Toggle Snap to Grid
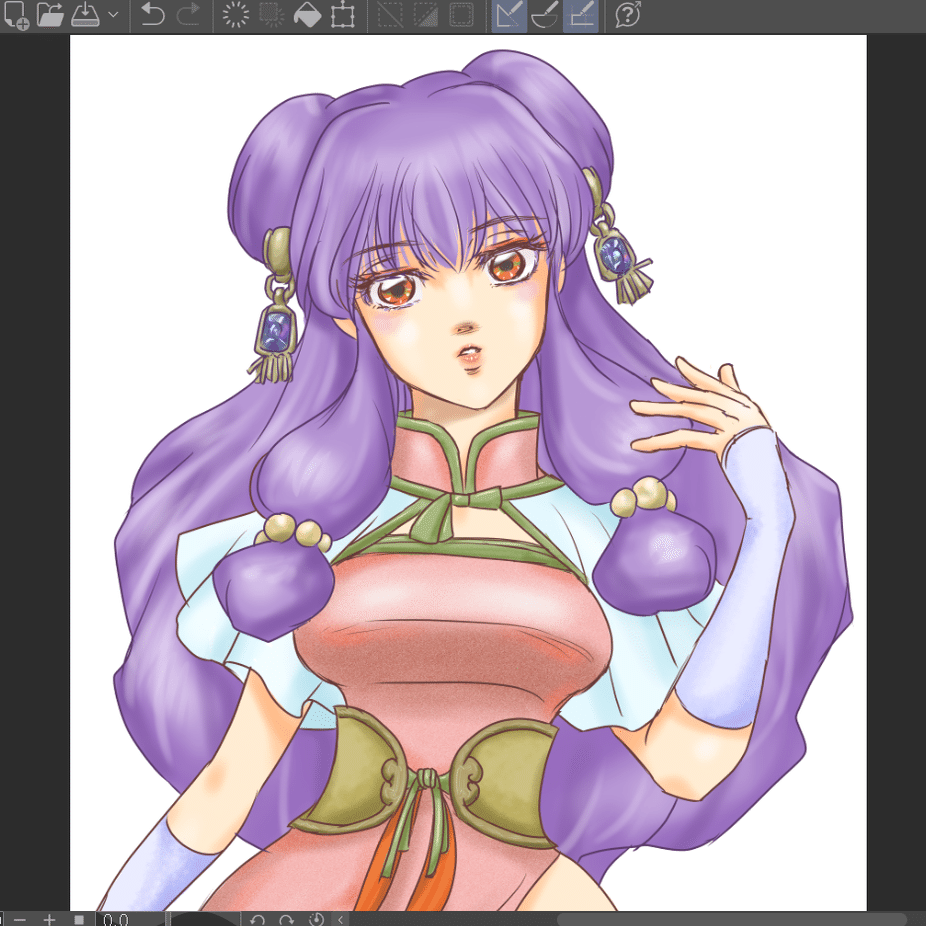Screen dimensions: 926x926 [581, 15]
